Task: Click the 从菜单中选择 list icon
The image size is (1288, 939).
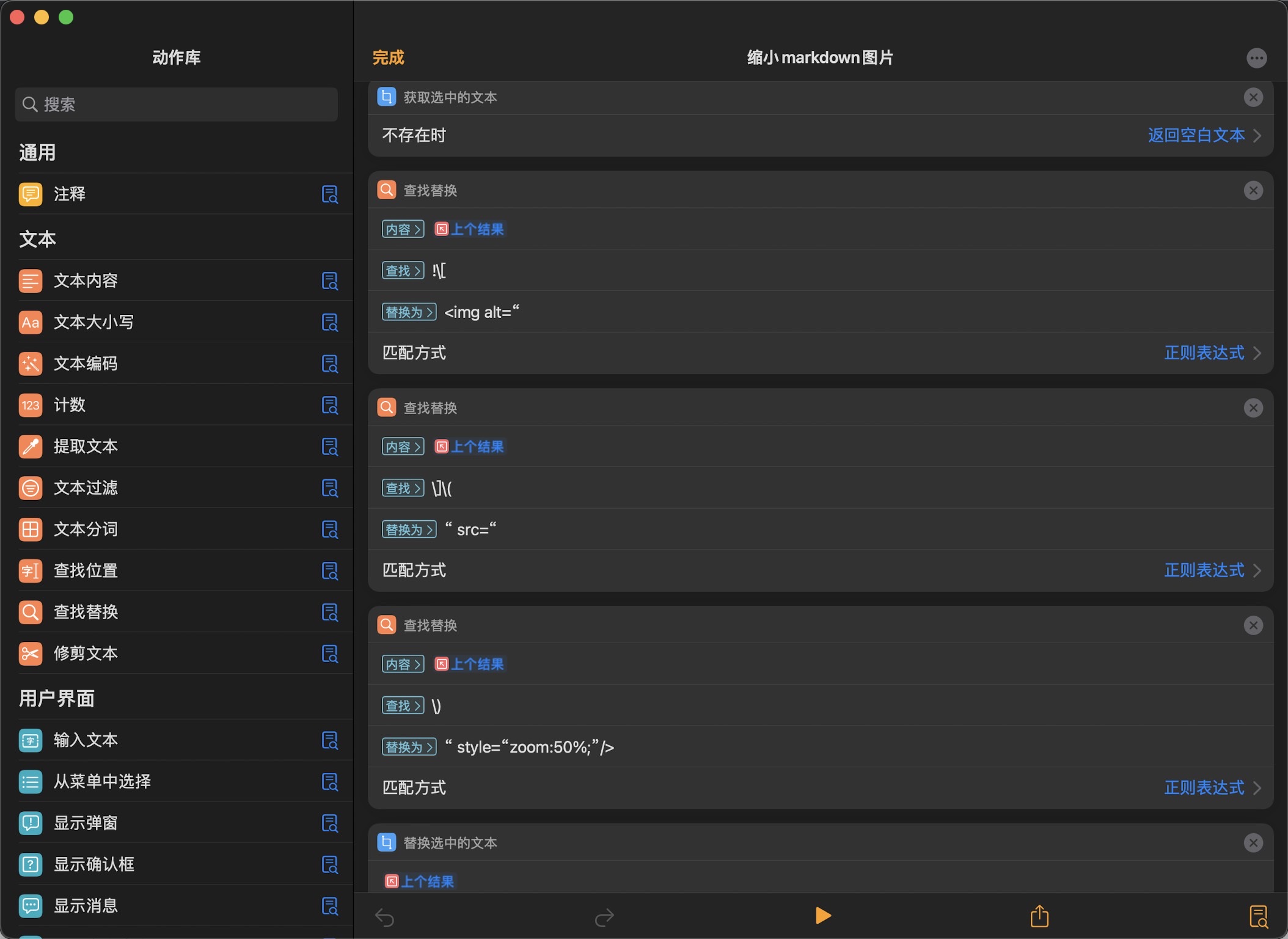Action: click(x=31, y=782)
